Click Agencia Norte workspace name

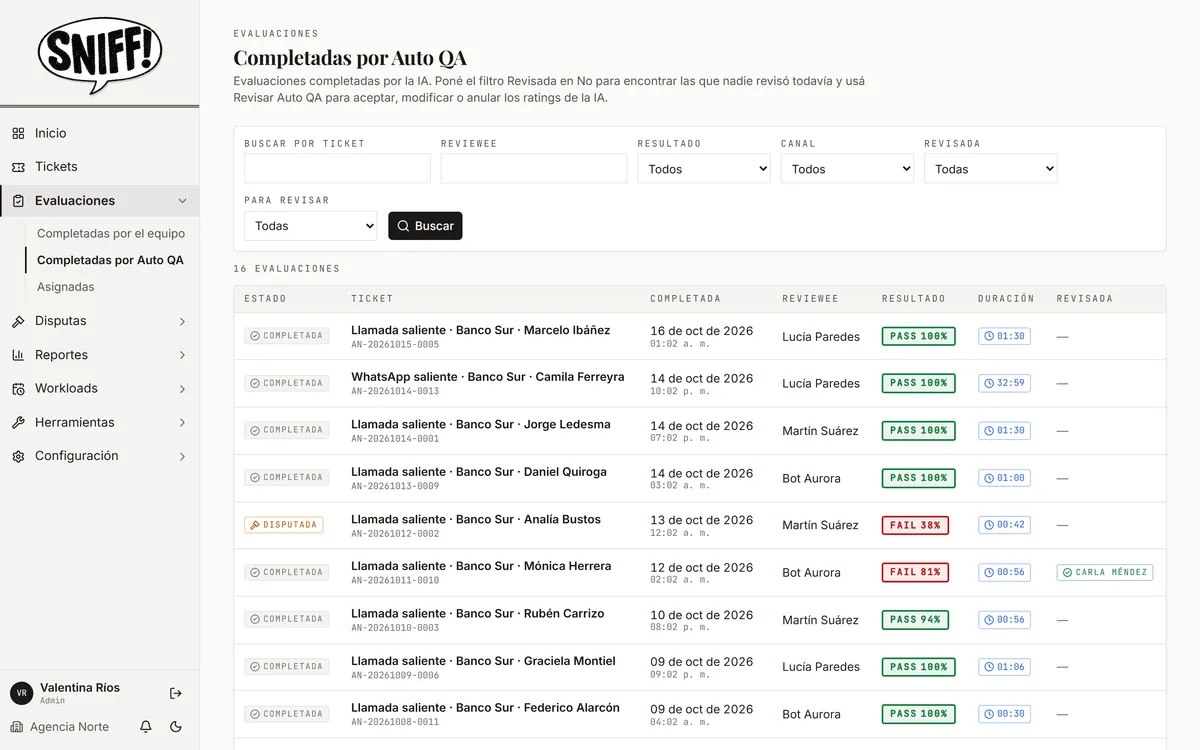pos(69,727)
